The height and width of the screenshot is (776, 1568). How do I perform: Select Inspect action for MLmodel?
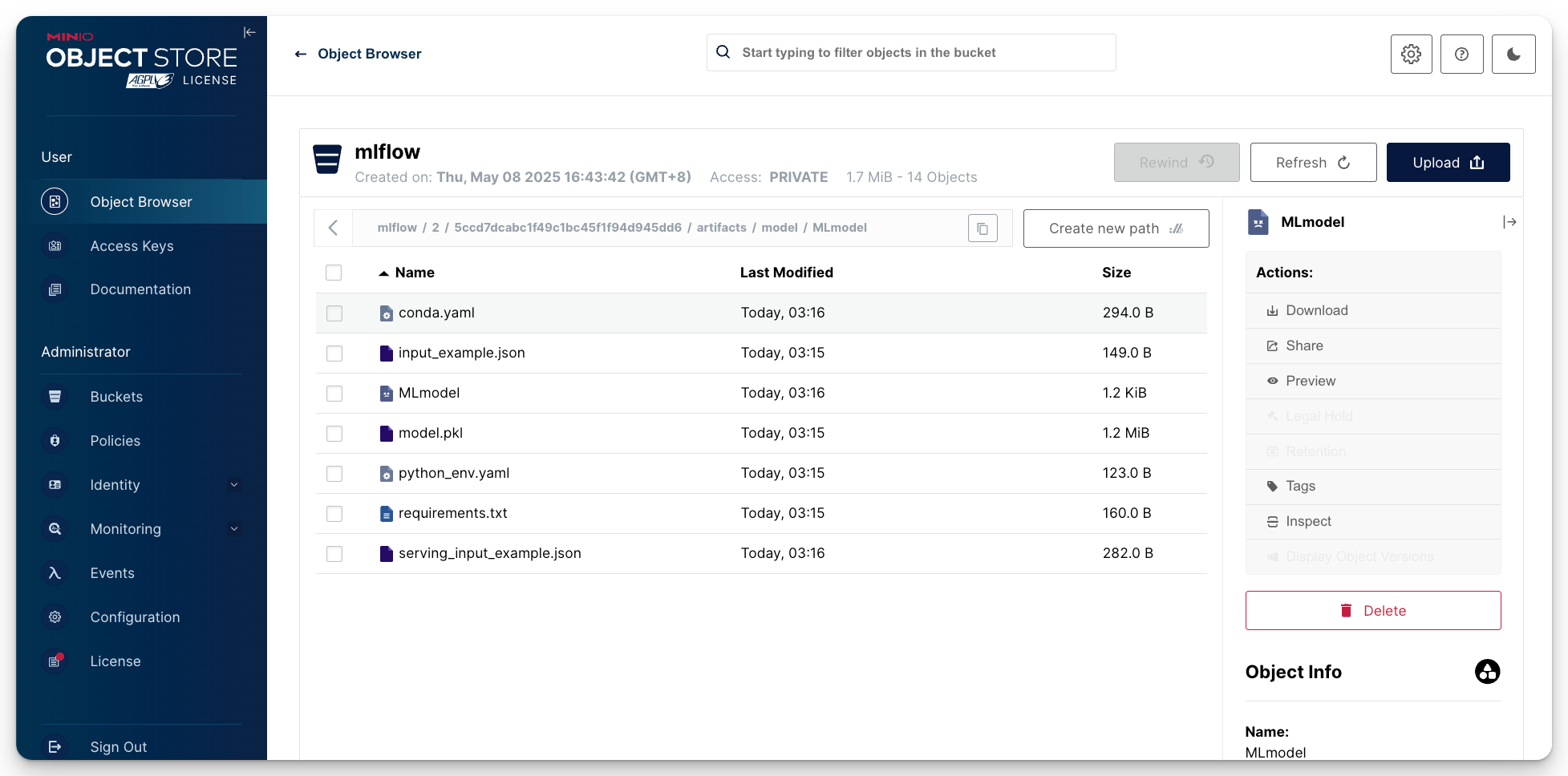(1373, 521)
